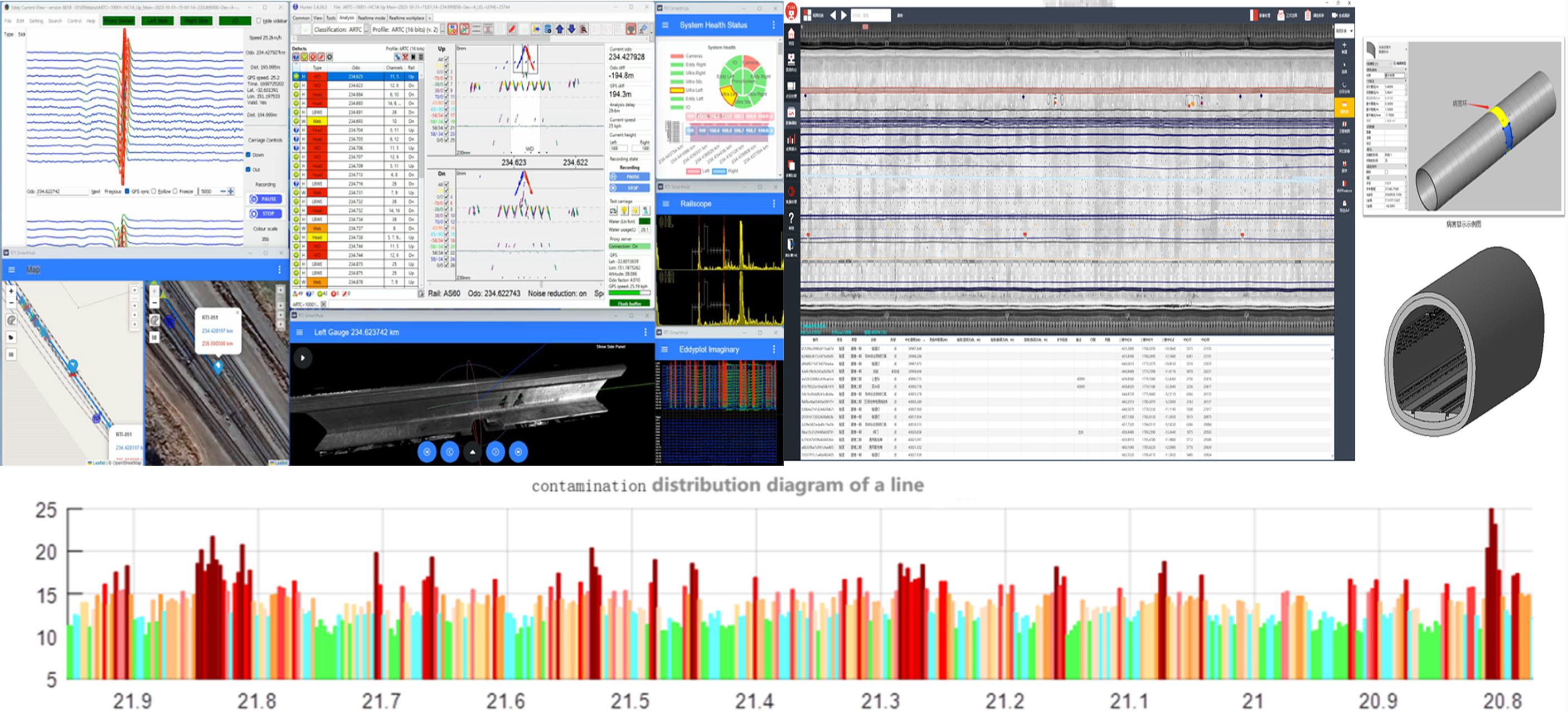Open the Railscope panel kebab menu
This screenshot has width=1568, height=713.
tap(774, 203)
